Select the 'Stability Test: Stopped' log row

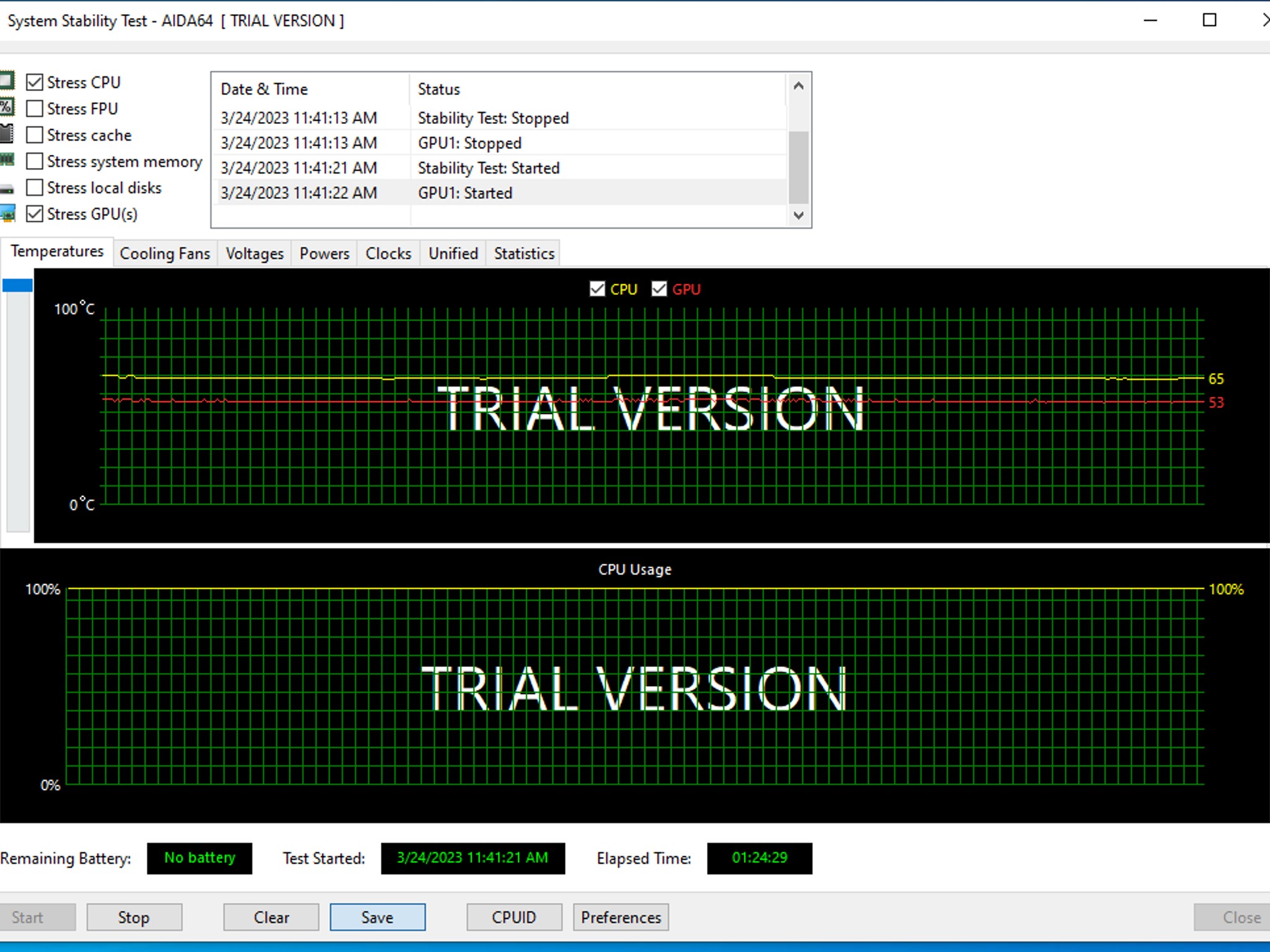click(x=500, y=118)
